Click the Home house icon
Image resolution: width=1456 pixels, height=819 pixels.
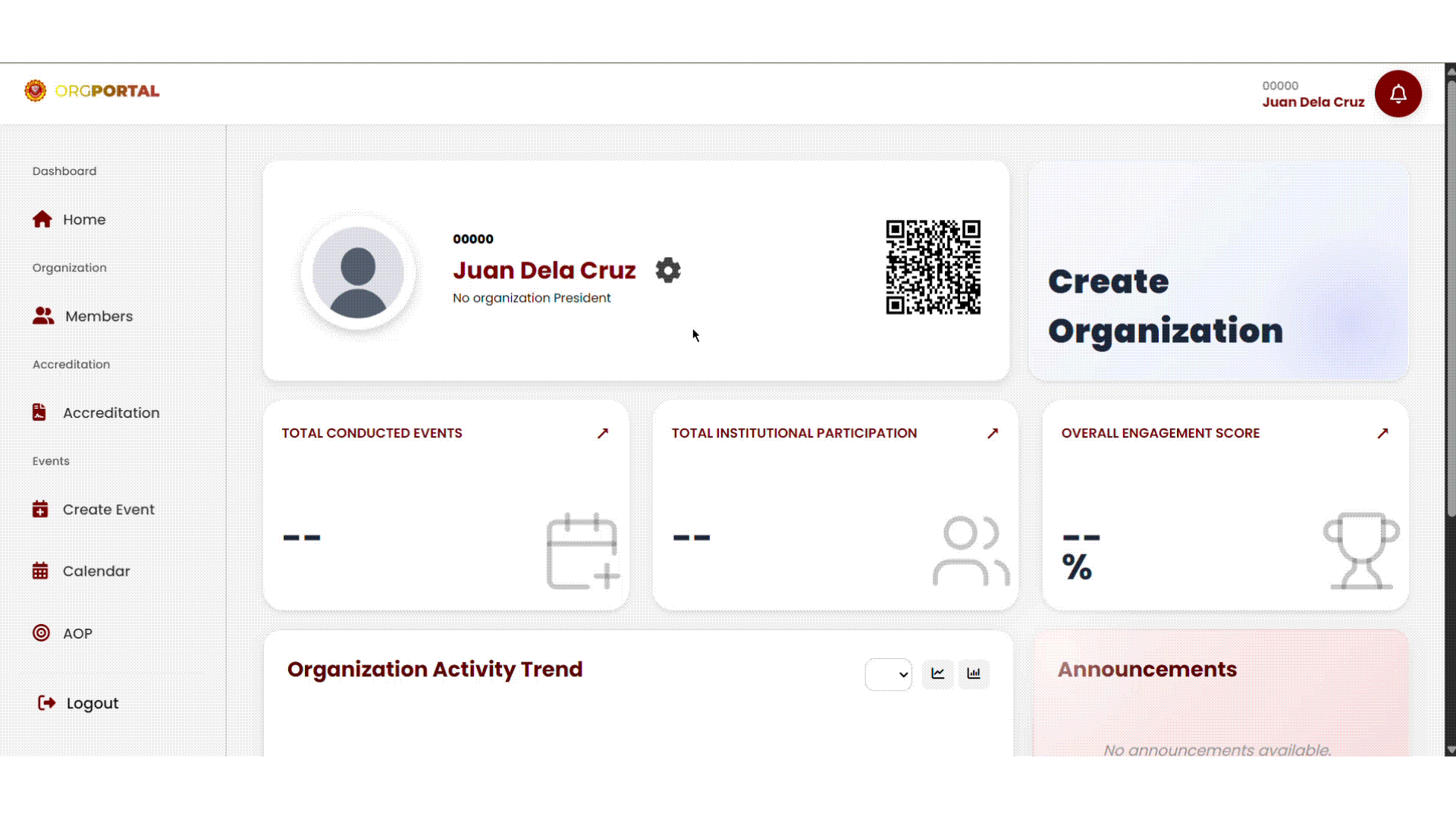pyautogui.click(x=42, y=219)
